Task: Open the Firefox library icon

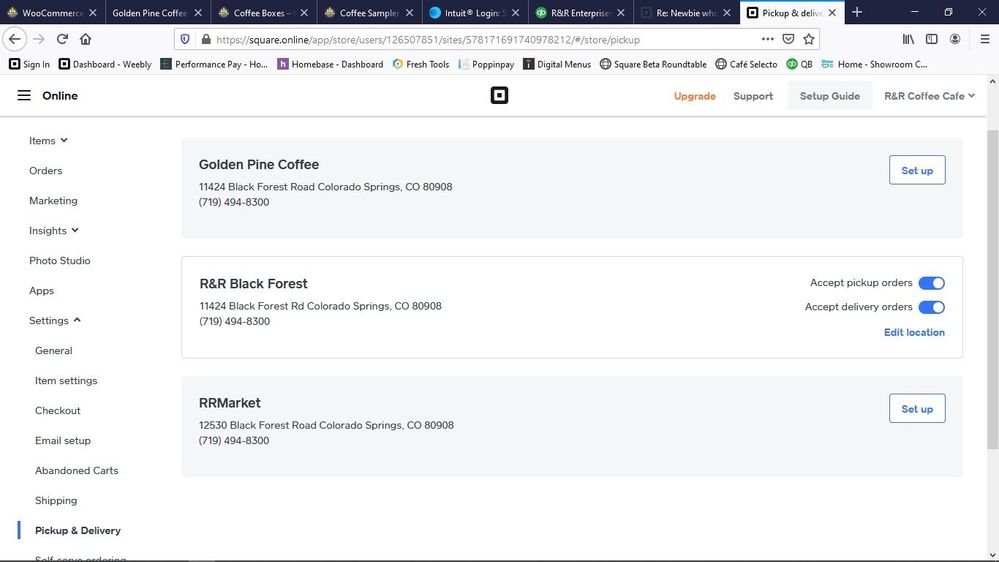Action: click(x=908, y=39)
